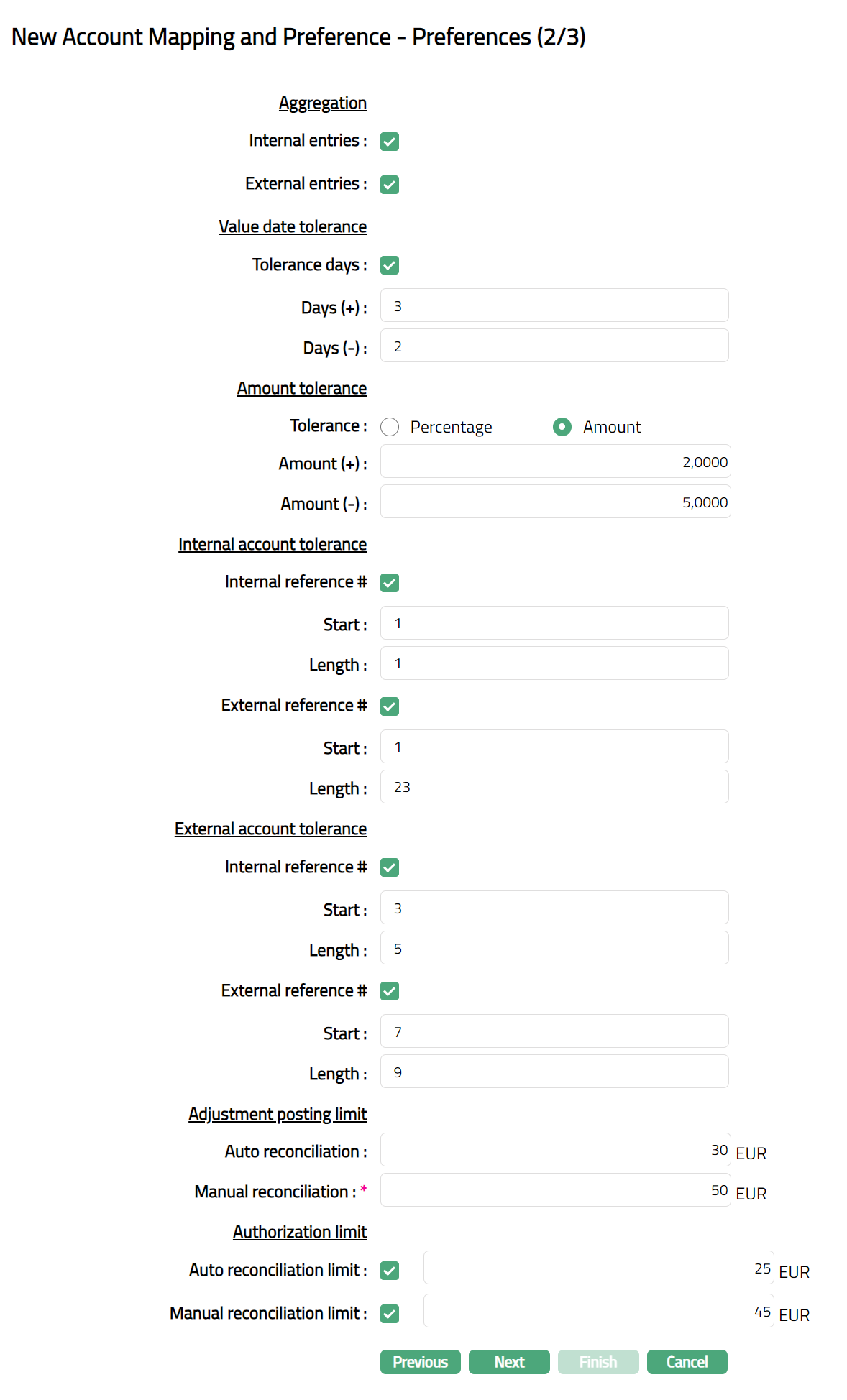The width and height of the screenshot is (847, 1400).
Task: Focus the Amount (-) tolerance field
Action: pyautogui.click(x=555, y=502)
